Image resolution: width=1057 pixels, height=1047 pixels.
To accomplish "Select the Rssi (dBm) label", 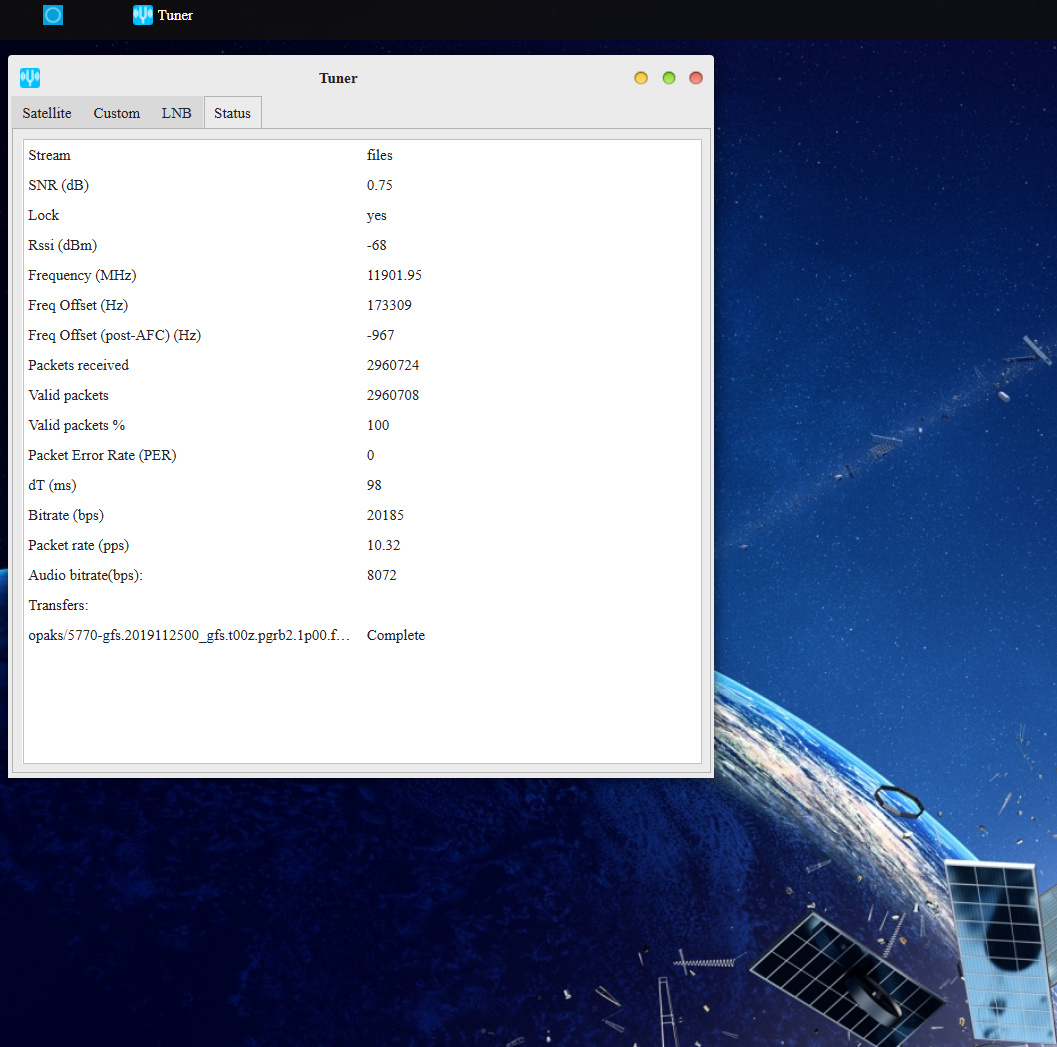I will pyautogui.click(x=63, y=245).
